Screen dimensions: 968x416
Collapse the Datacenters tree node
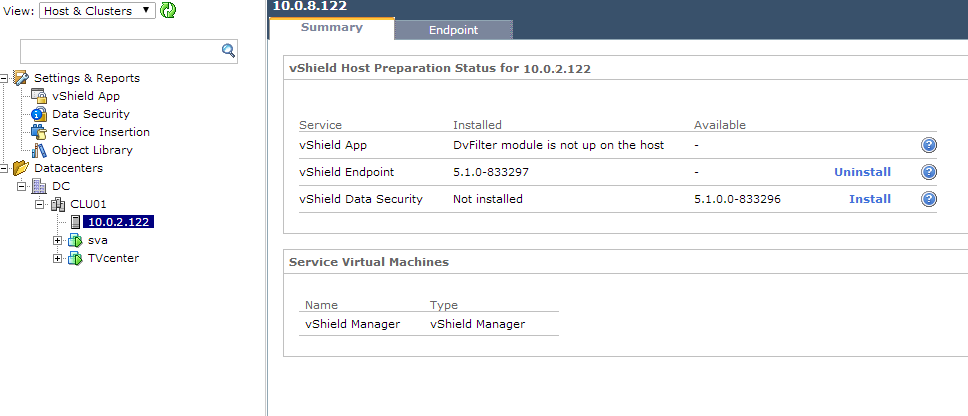(x=4, y=168)
